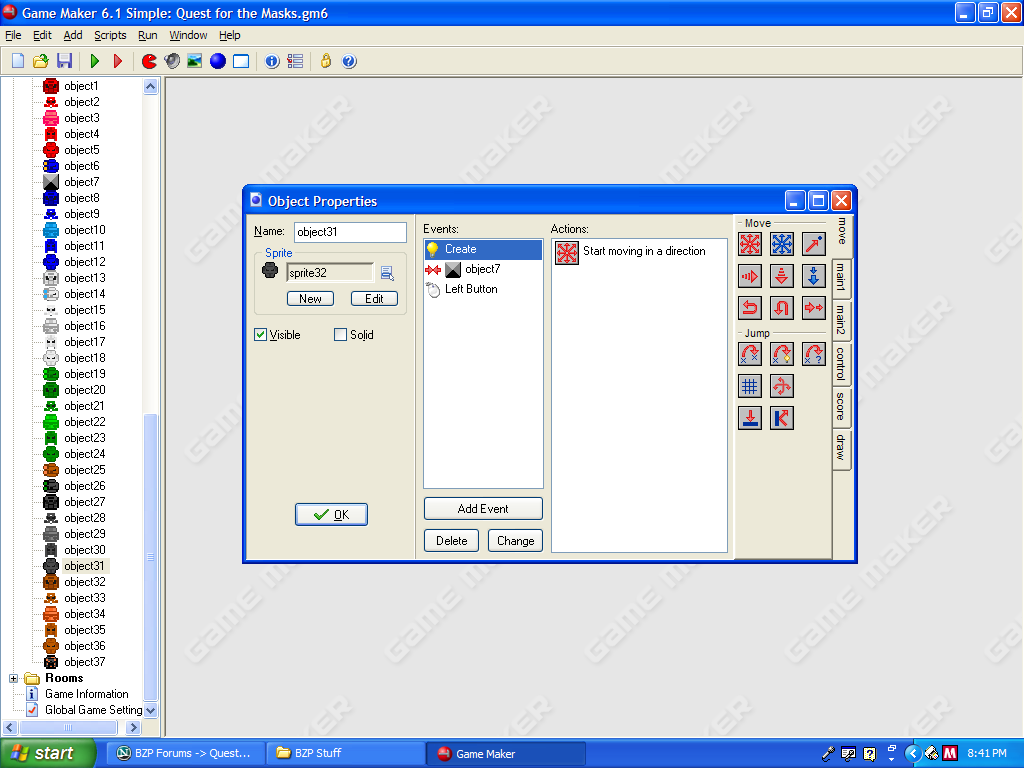Click the Edit sprite button
This screenshot has height=768, width=1024.
tap(374, 298)
